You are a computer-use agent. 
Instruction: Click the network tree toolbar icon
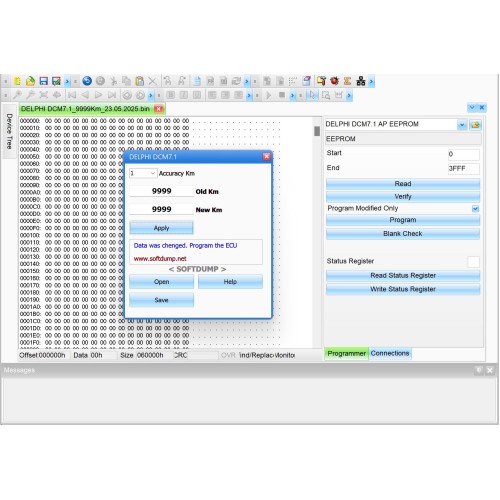click(x=361, y=81)
